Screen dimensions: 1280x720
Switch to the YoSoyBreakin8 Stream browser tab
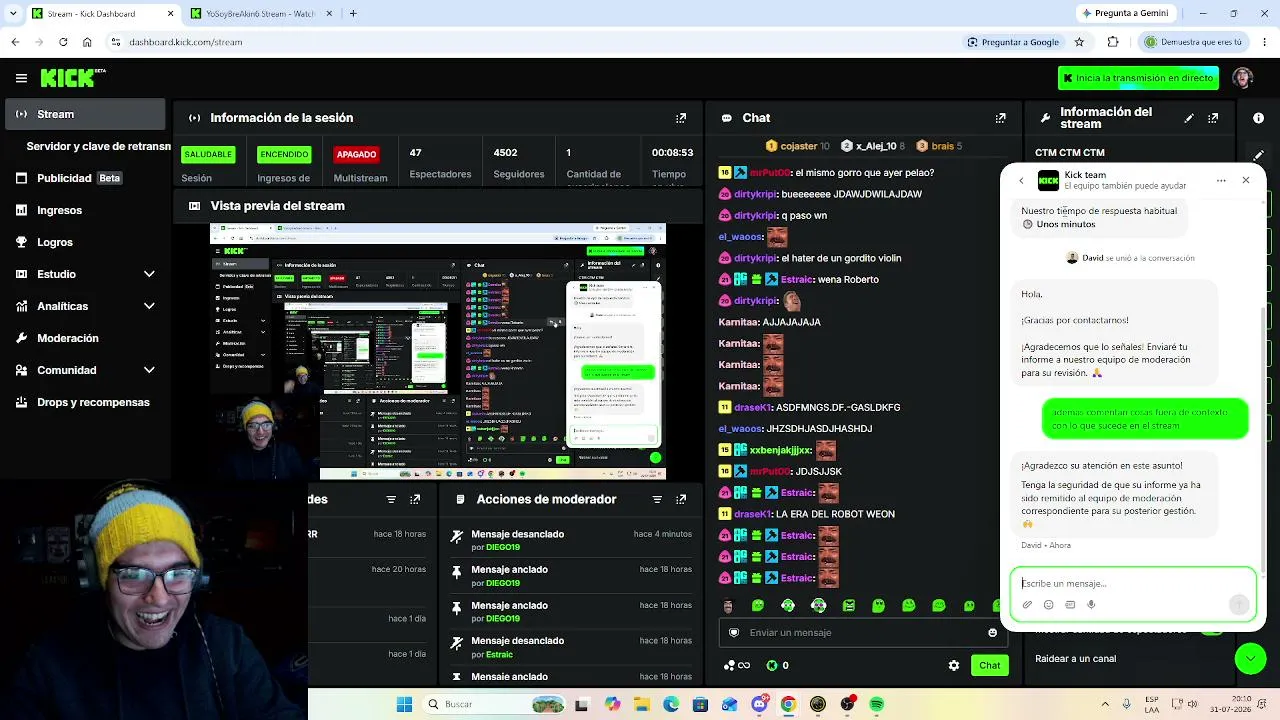[x=259, y=13]
